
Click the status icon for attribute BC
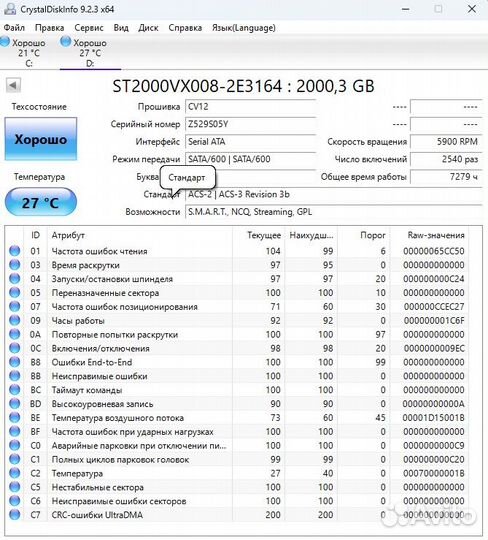(x=14, y=390)
